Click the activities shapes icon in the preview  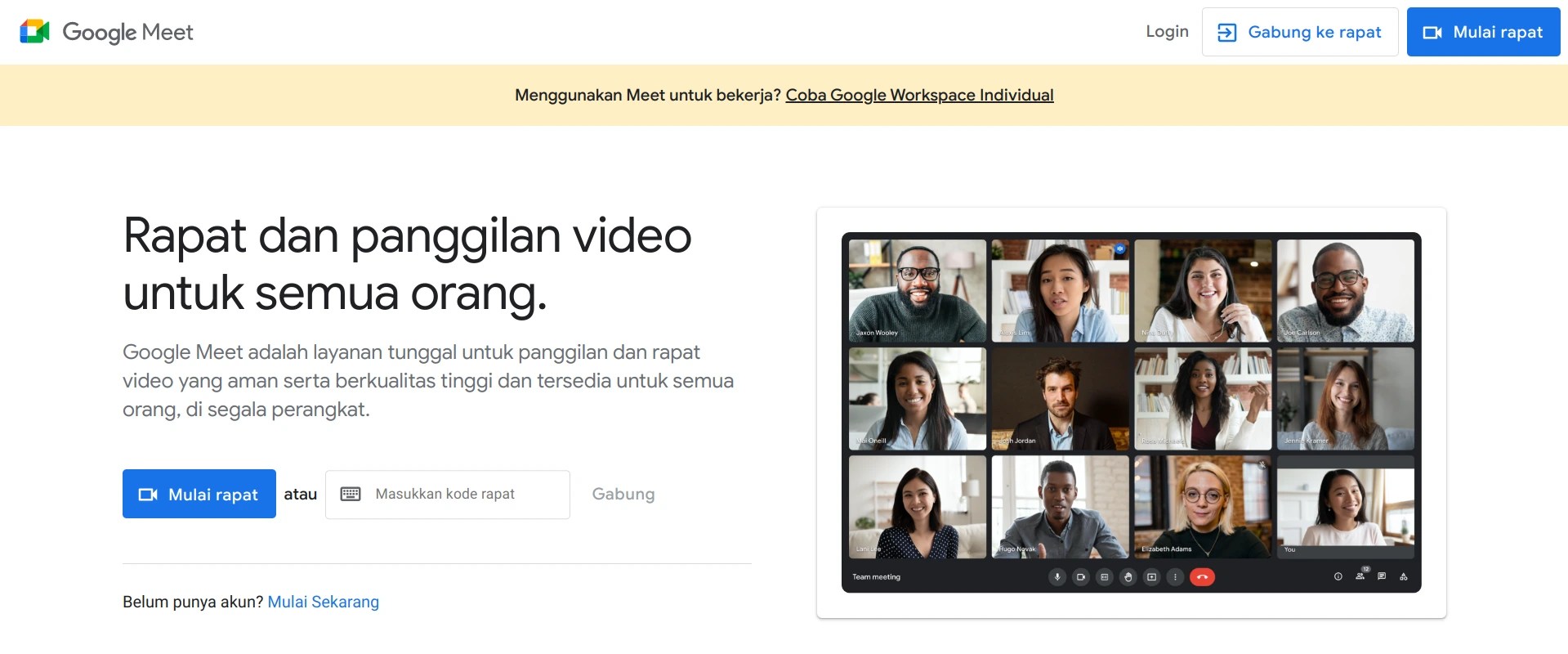[1404, 576]
